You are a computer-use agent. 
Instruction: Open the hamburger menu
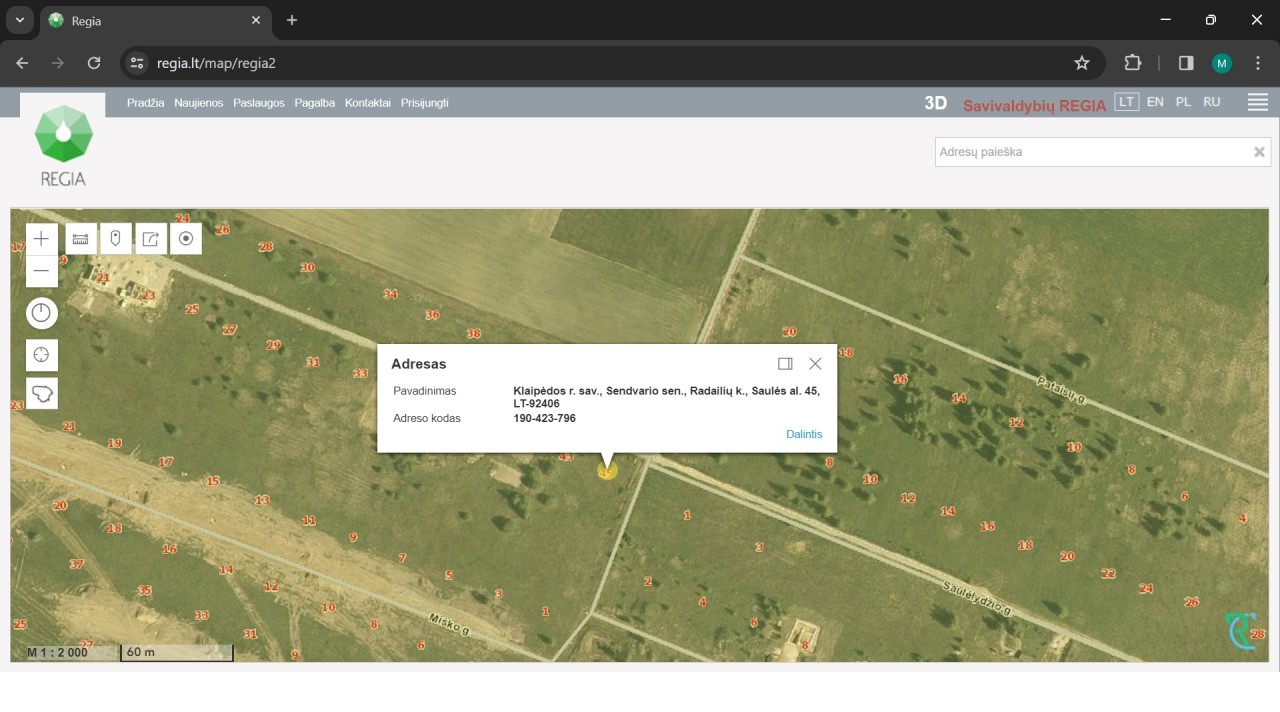pos(1258,102)
